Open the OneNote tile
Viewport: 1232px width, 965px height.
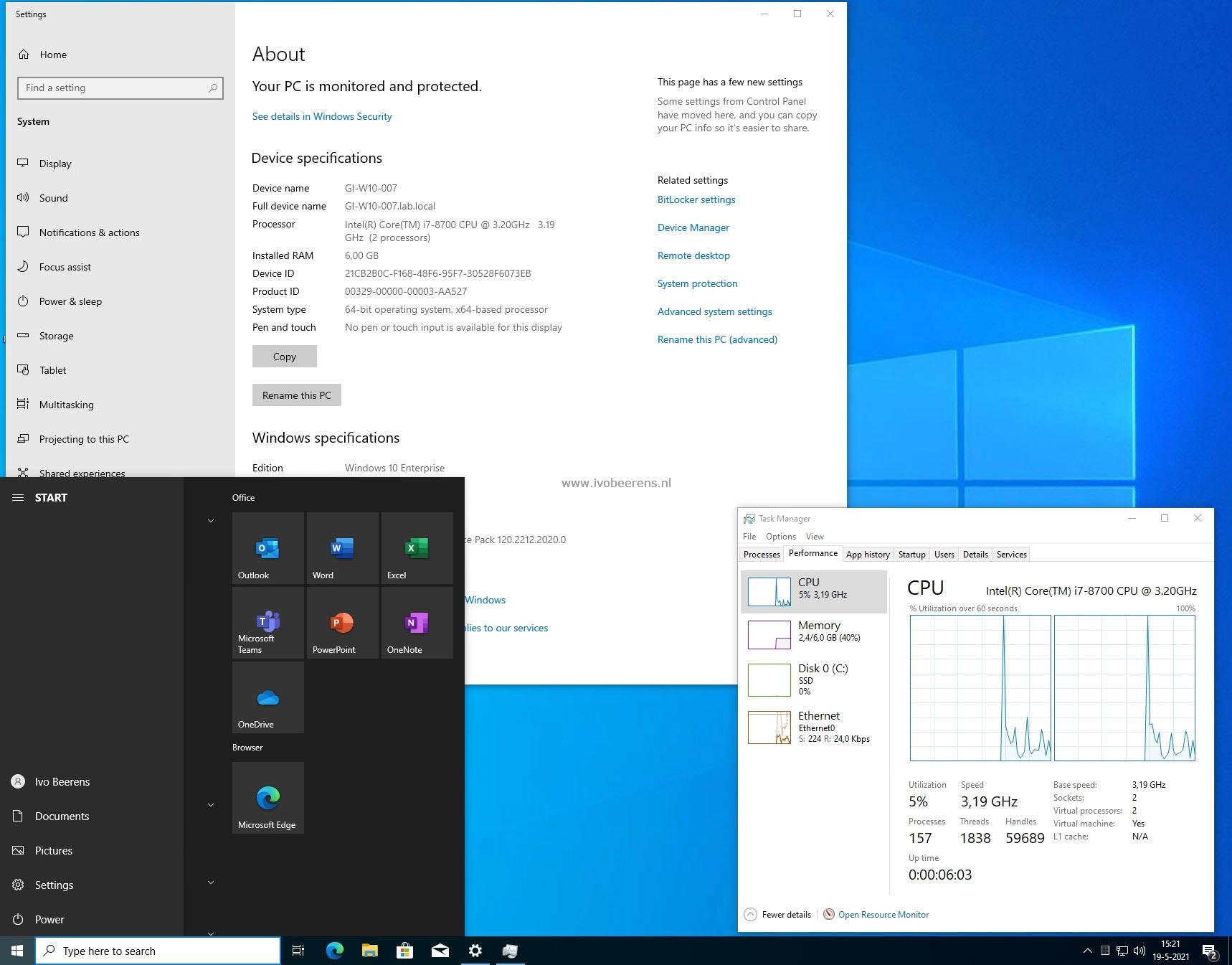[417, 623]
